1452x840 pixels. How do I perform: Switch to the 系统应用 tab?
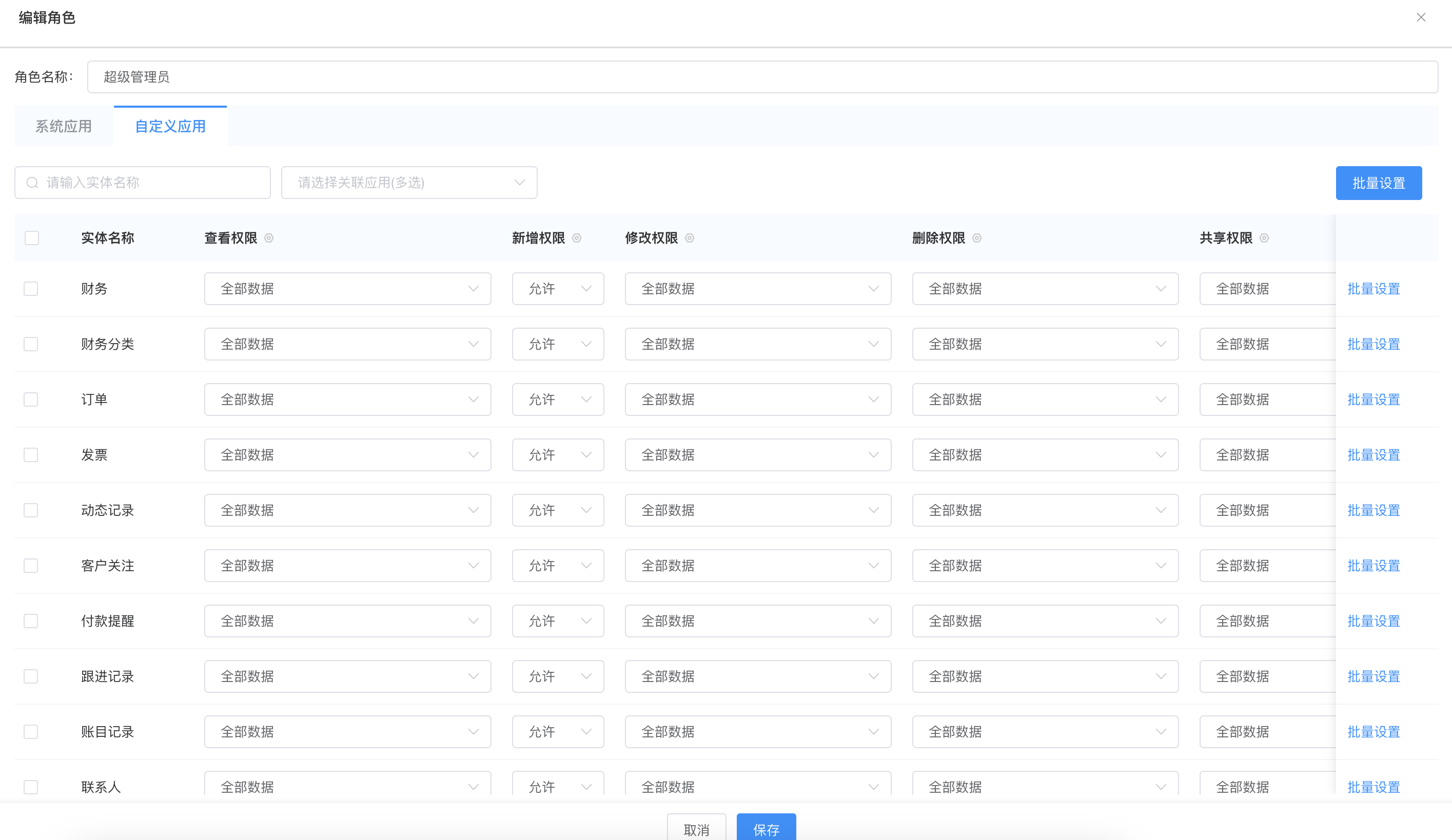point(64,126)
